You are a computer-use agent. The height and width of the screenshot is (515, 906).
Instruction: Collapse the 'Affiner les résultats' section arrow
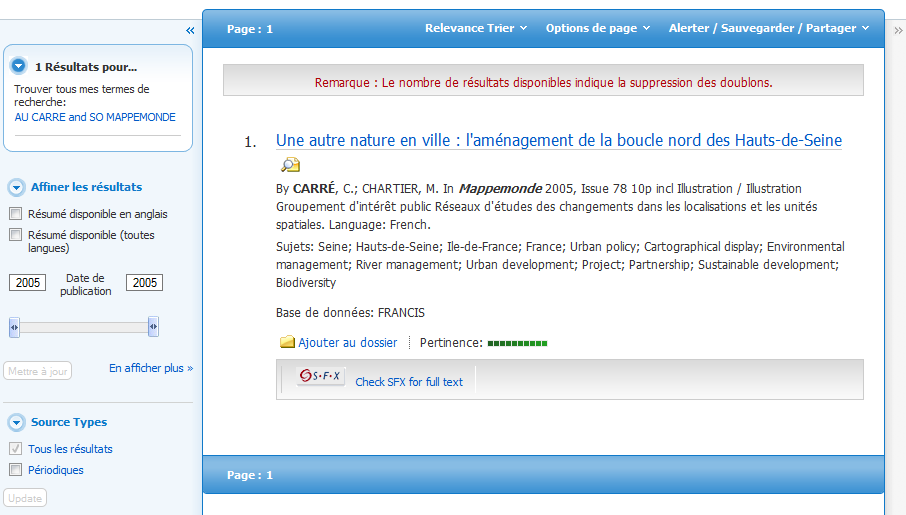click(16, 187)
